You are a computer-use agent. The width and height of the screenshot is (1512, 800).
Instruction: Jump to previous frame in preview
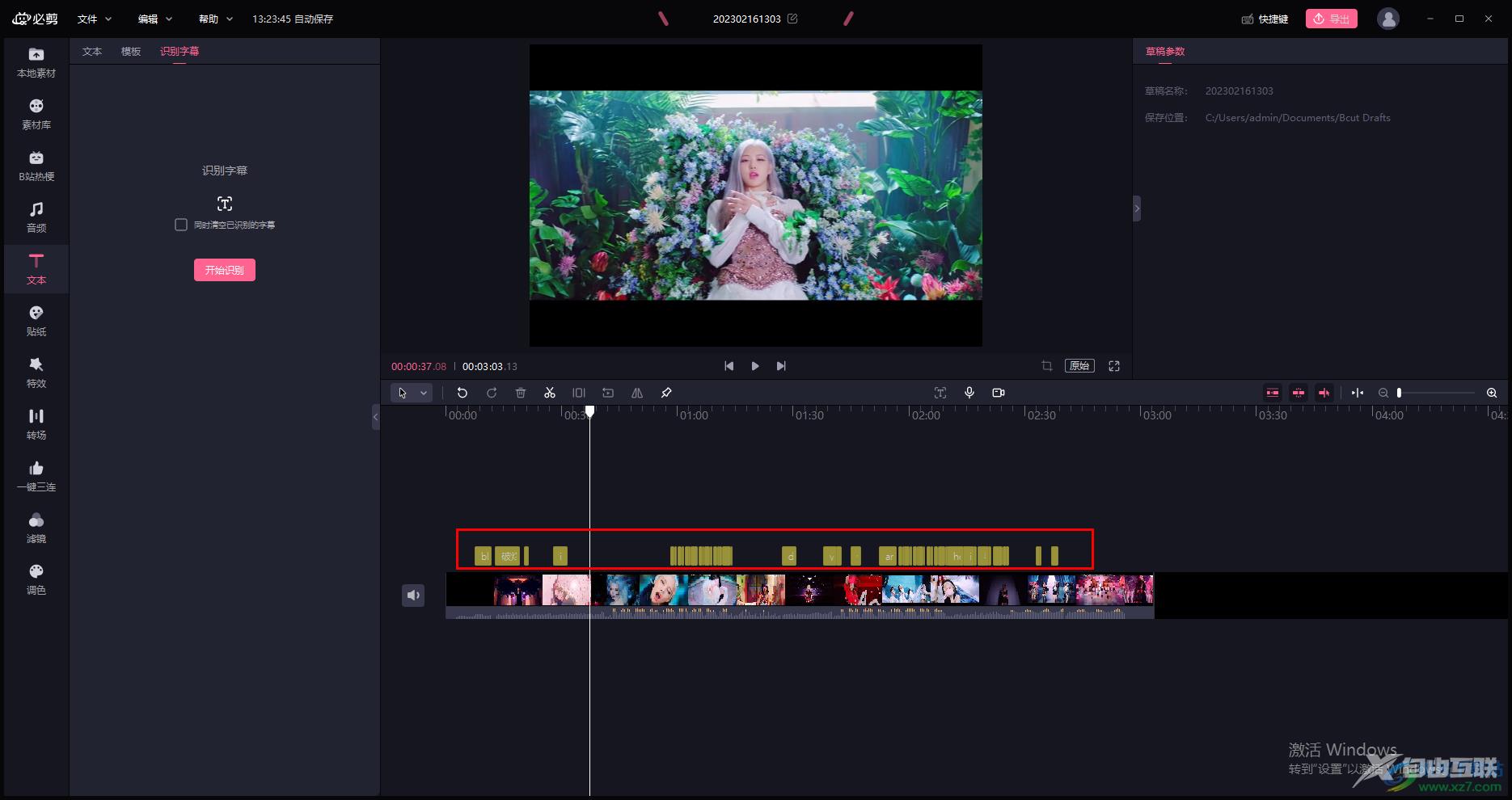tap(729, 366)
